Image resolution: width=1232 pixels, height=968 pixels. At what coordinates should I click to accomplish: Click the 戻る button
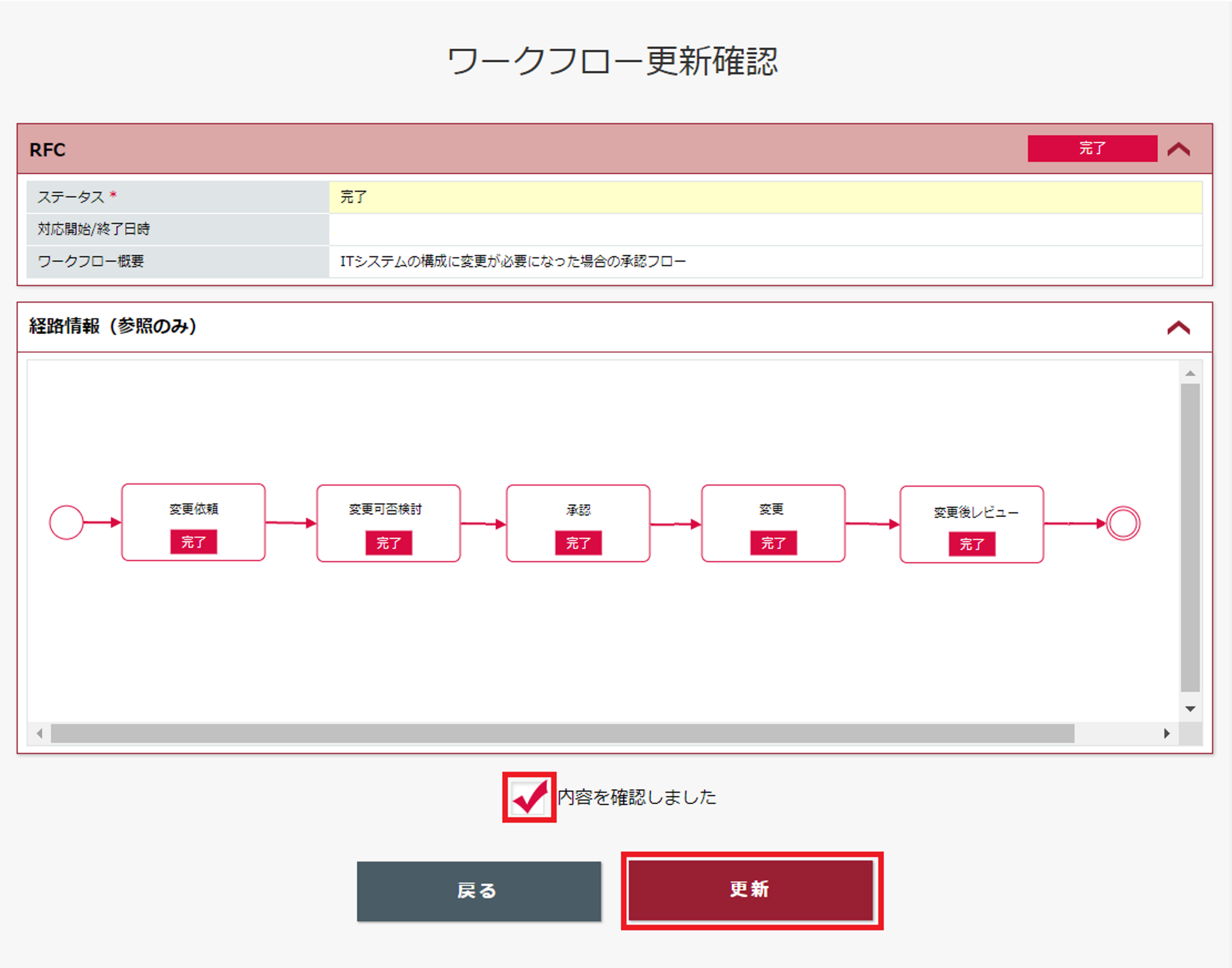(x=479, y=891)
